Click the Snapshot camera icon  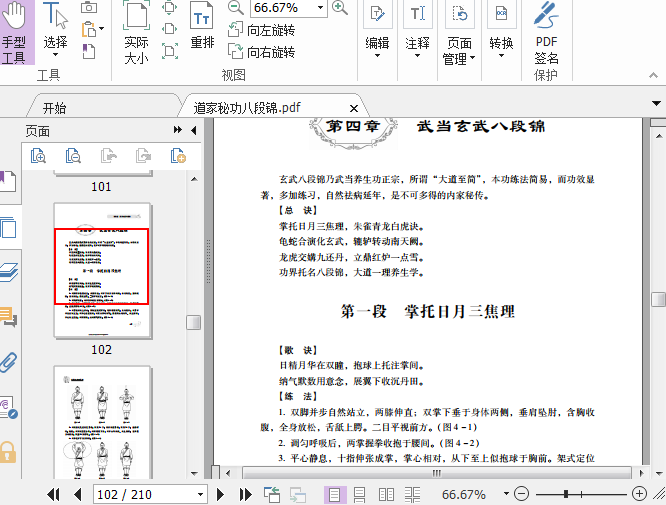click(89, 7)
